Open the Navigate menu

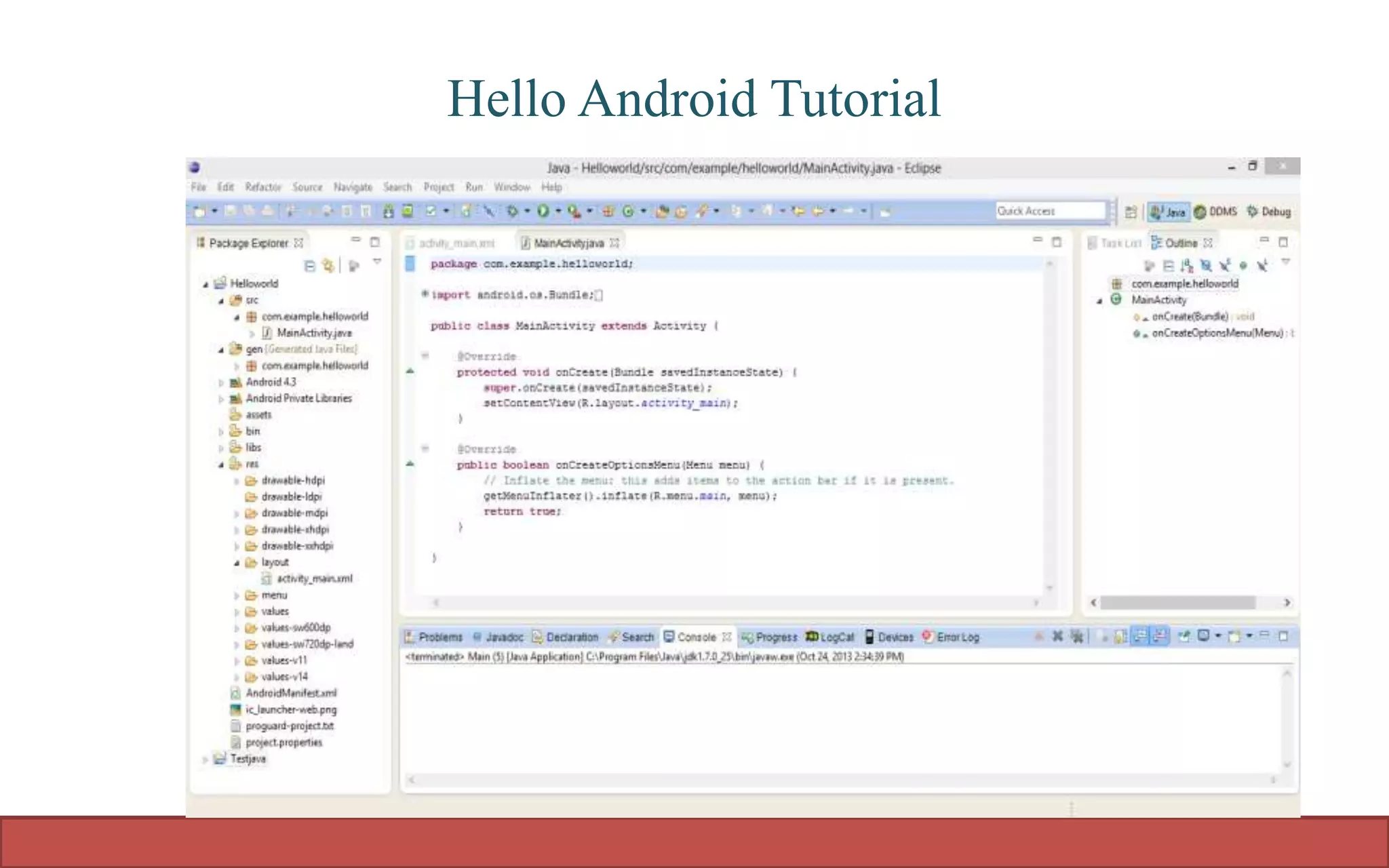click(353, 187)
